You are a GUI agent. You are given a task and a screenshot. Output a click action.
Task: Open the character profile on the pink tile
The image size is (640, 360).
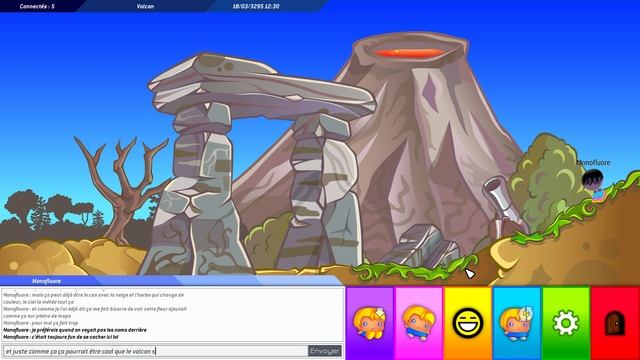[x=419, y=323]
